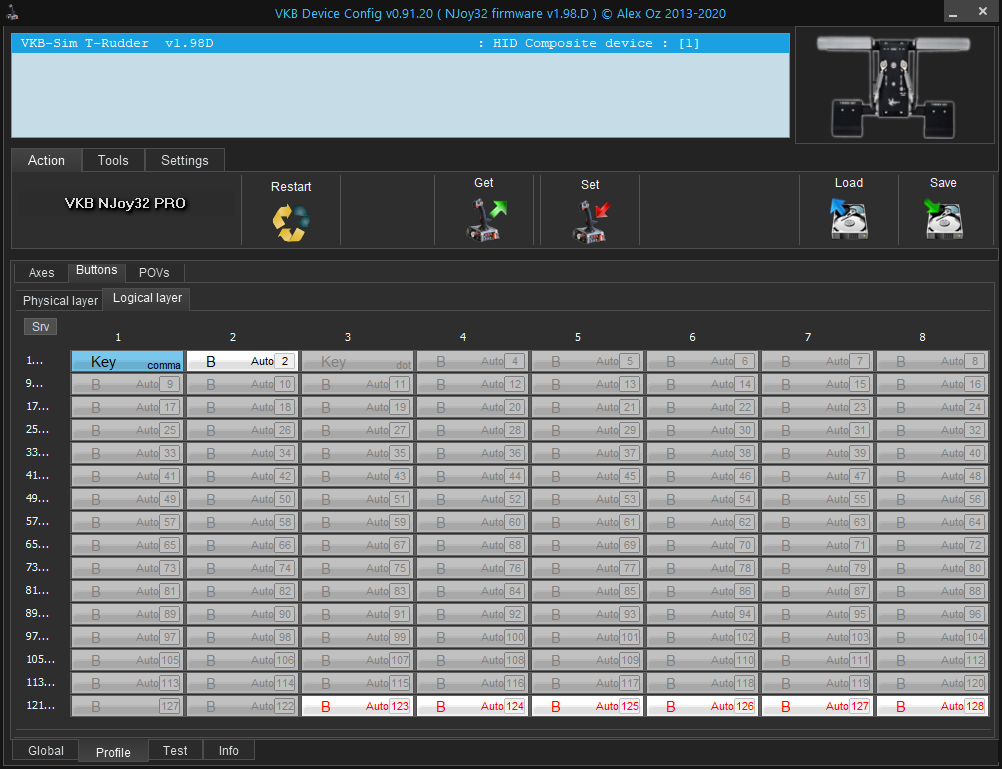The image size is (1002, 769).
Task: Click the Get joystick icon
Action: tap(485, 220)
